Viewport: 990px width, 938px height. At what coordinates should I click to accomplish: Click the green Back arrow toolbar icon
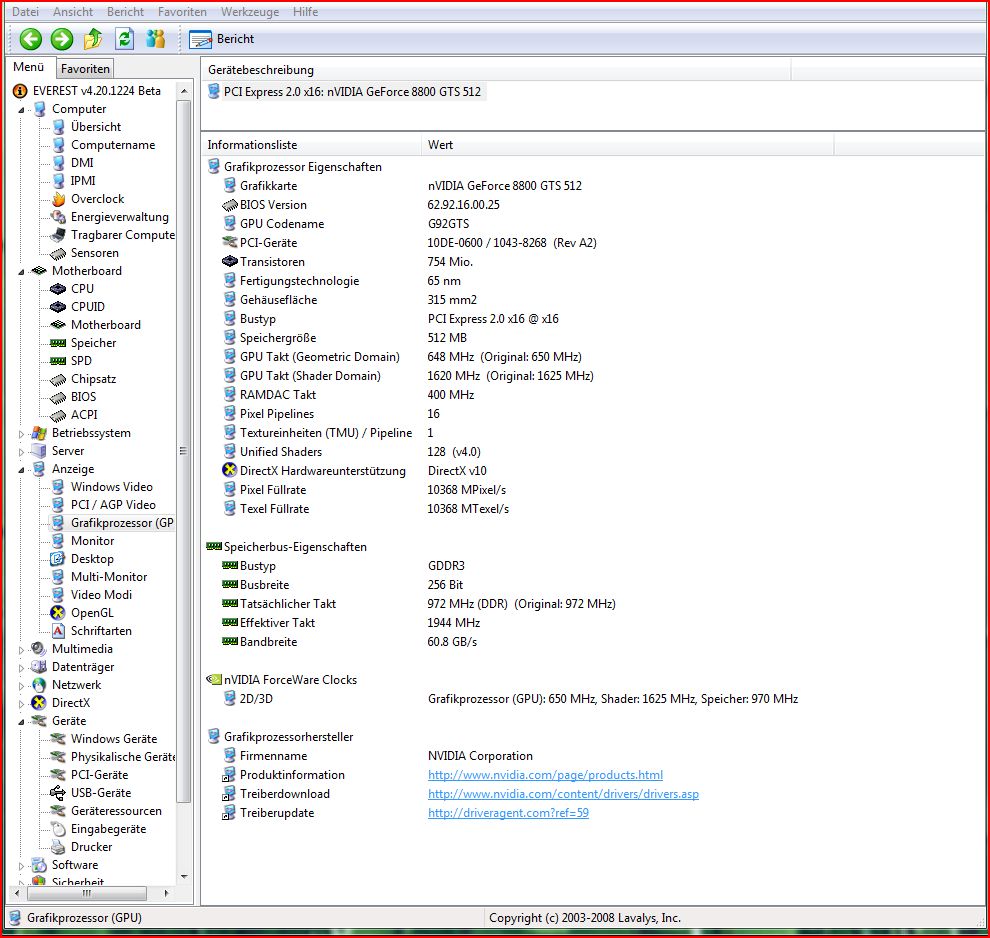point(30,39)
